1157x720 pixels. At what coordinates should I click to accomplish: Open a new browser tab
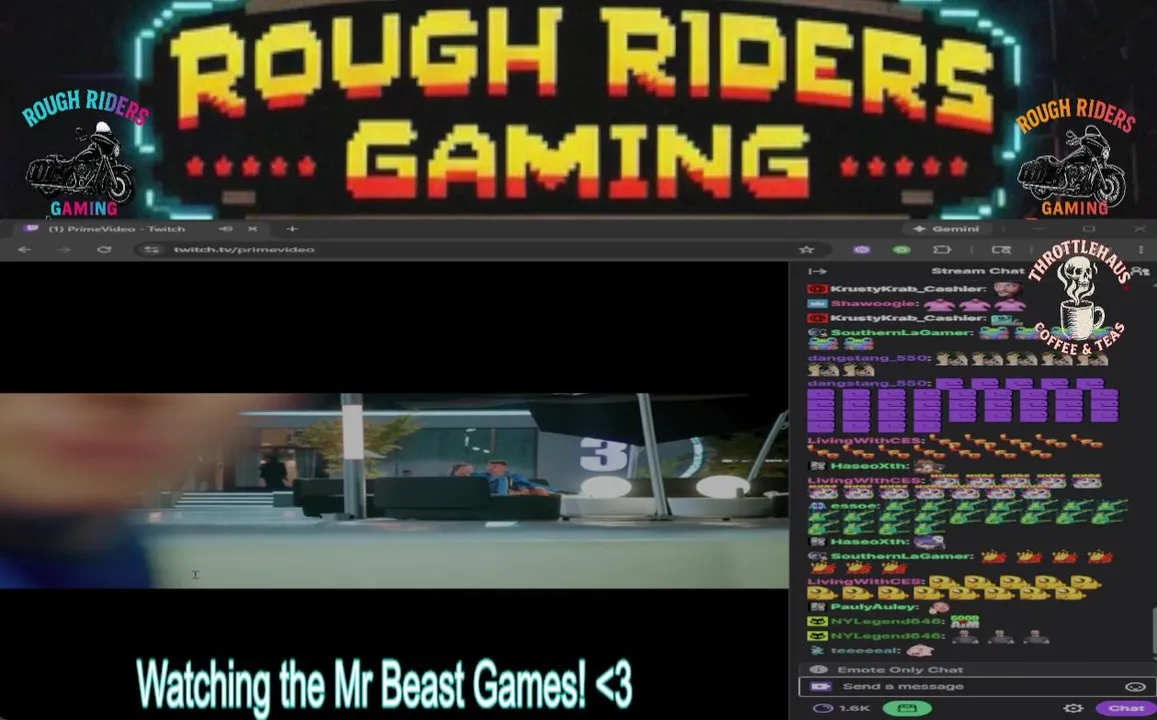291,229
